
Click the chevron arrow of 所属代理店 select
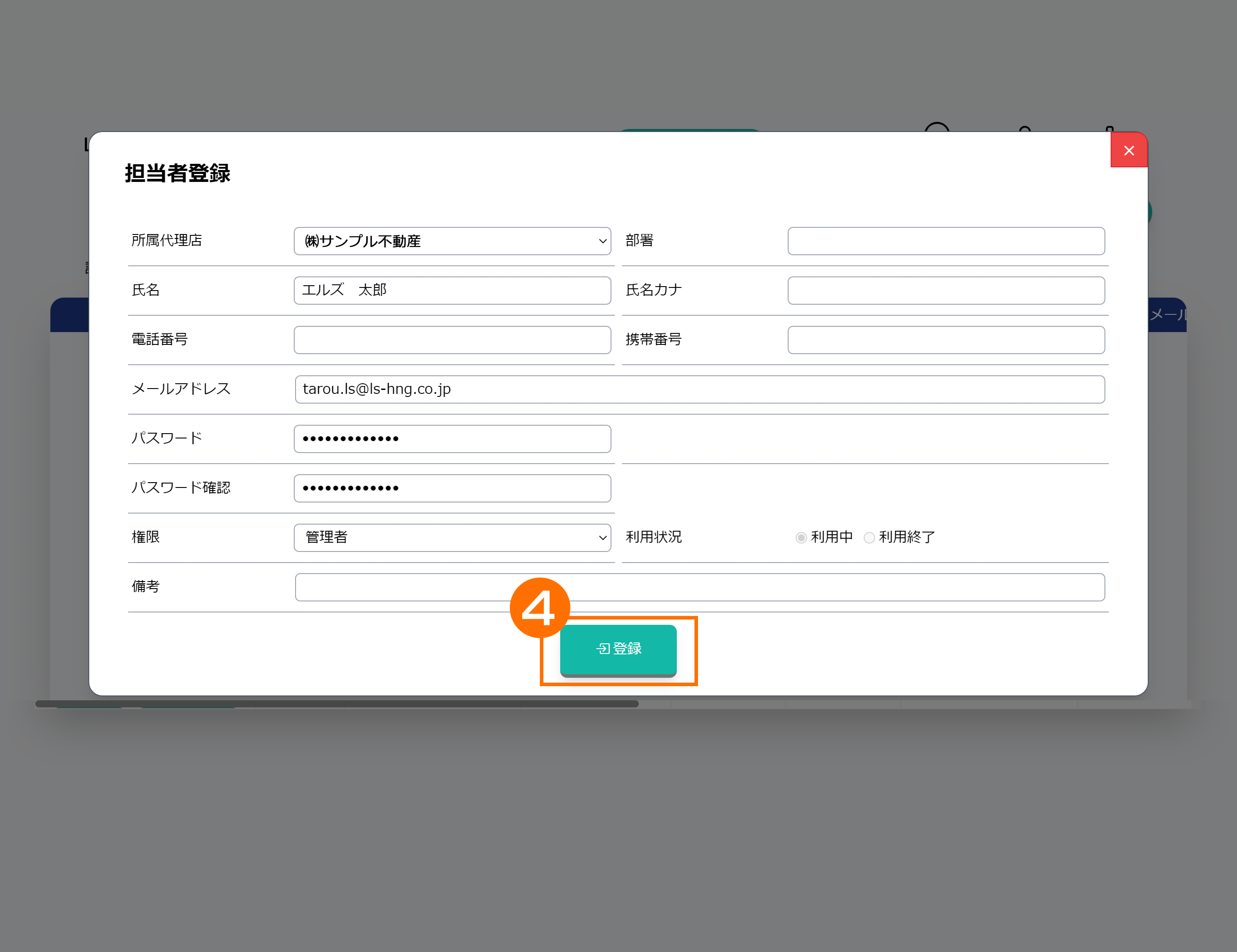pyautogui.click(x=602, y=241)
